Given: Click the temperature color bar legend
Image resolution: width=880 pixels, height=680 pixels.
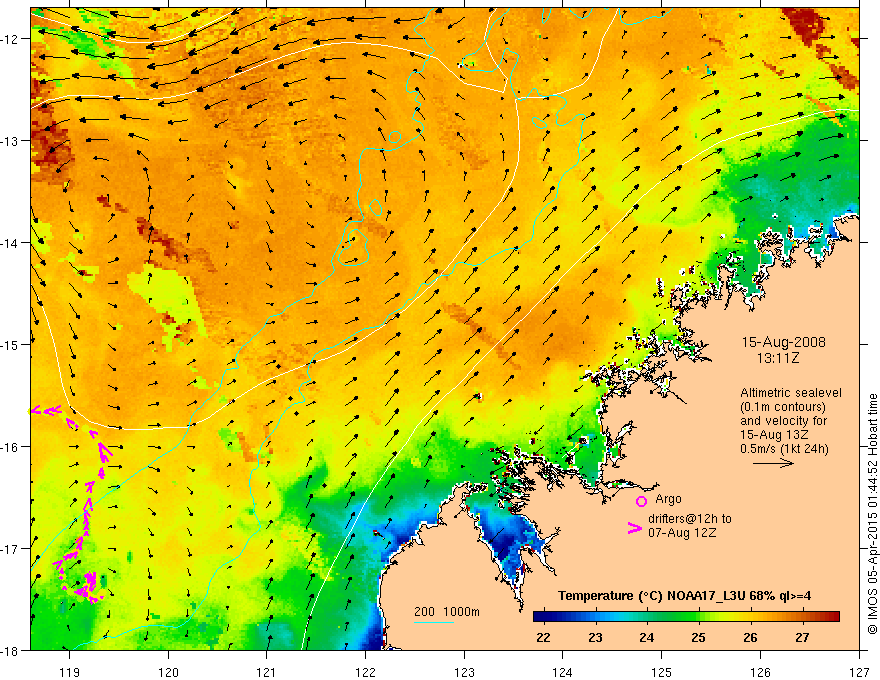Looking at the screenshot, I should tap(686, 617).
